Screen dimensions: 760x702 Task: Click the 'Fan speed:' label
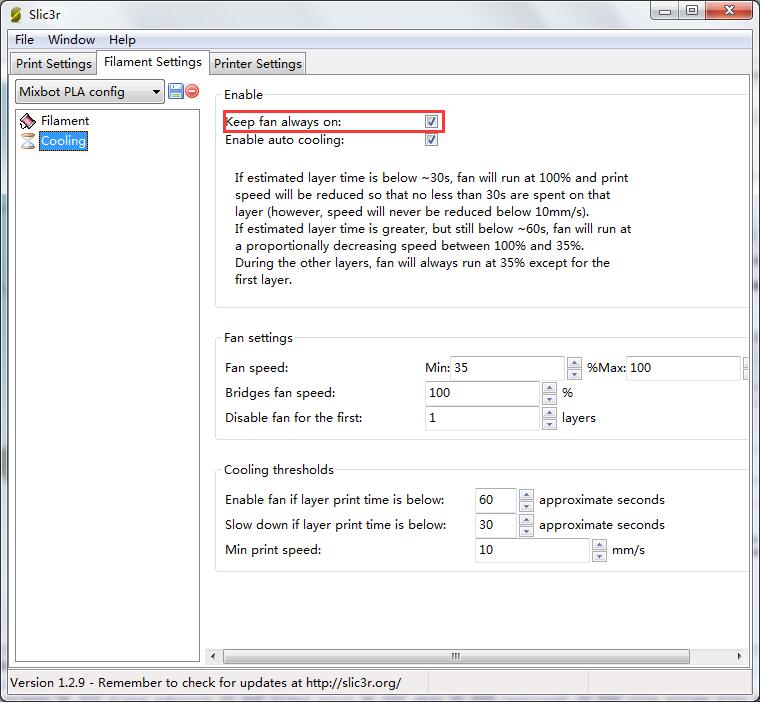tap(256, 368)
